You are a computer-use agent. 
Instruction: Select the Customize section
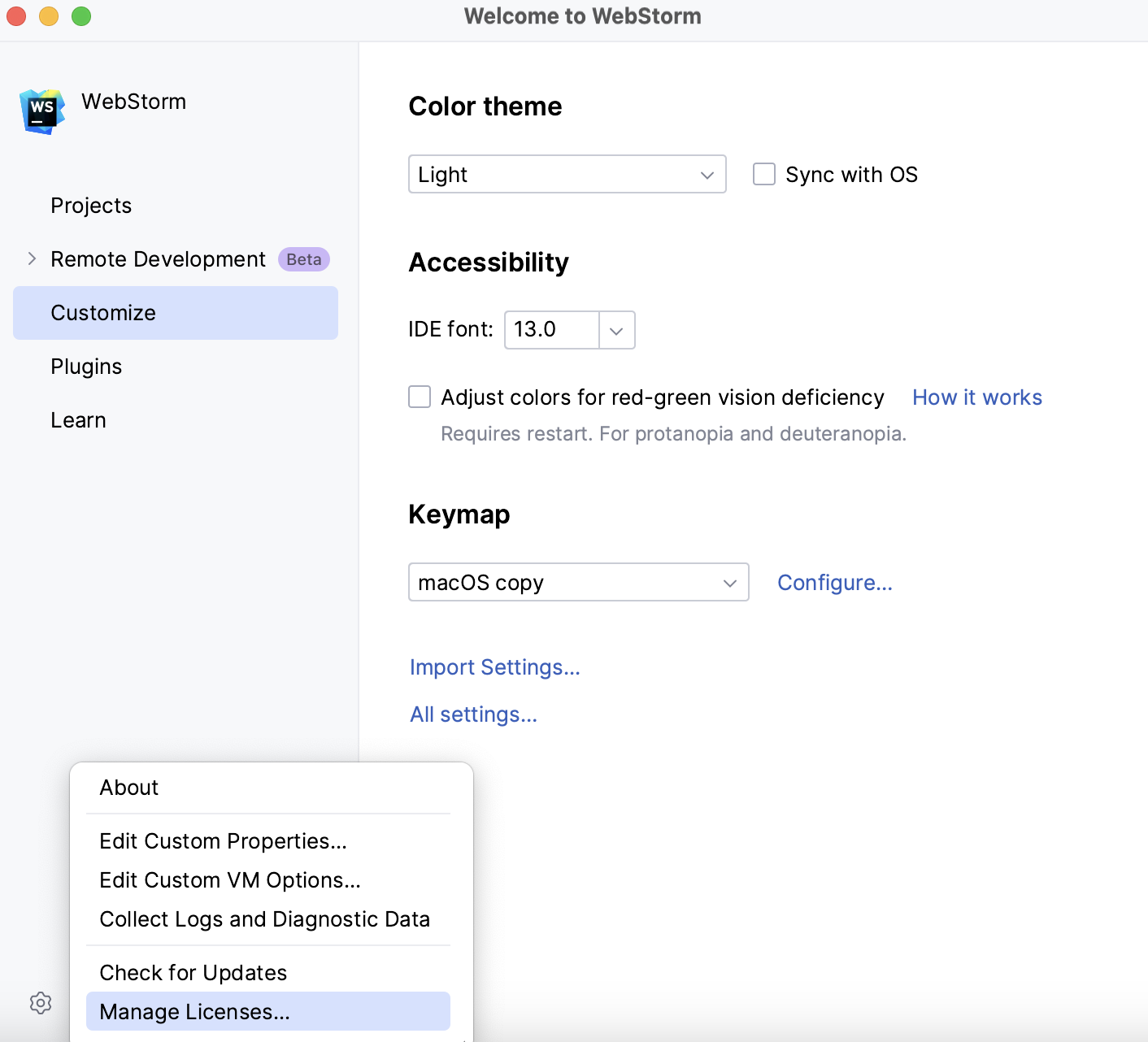(x=103, y=312)
